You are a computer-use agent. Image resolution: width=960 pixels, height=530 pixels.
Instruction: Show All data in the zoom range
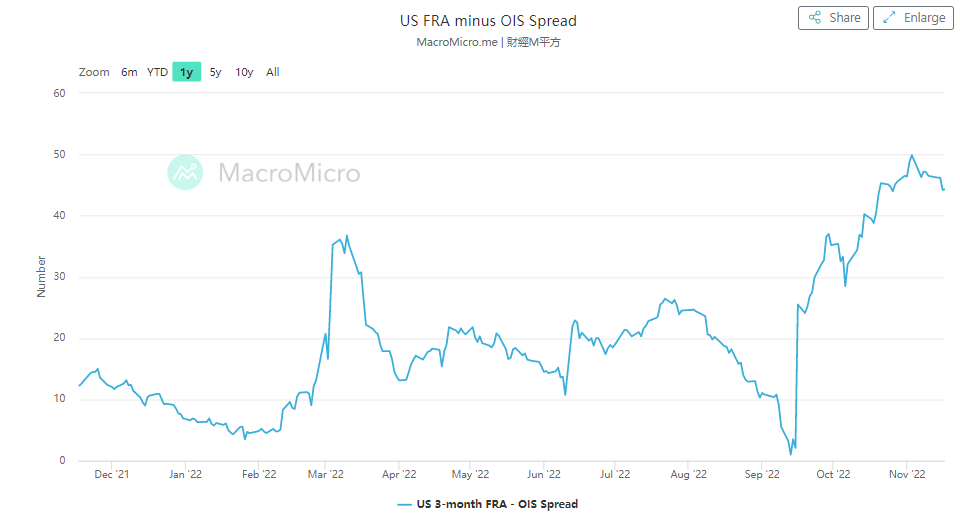pos(273,72)
